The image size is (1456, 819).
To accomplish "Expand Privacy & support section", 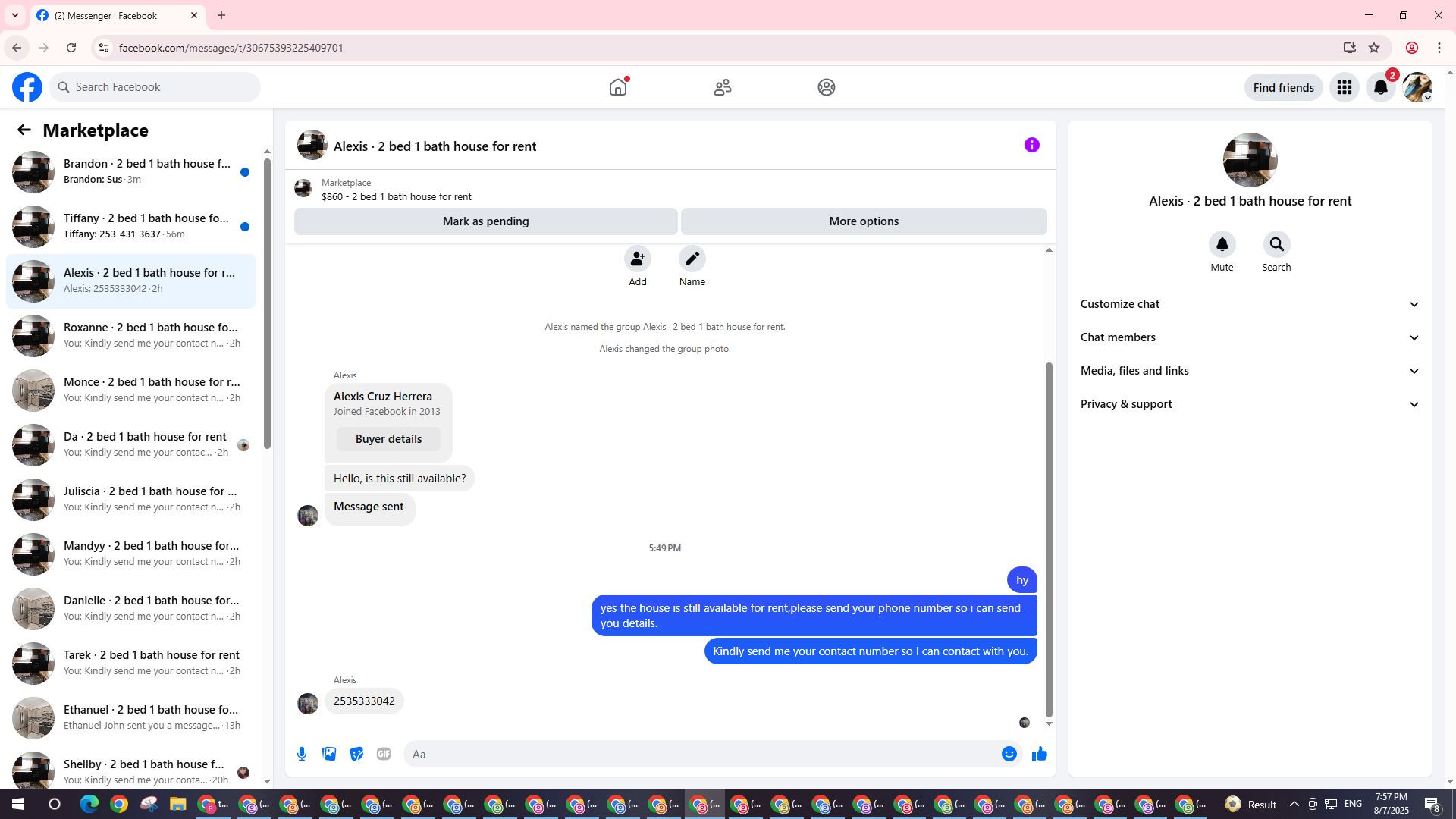I will tap(1250, 404).
